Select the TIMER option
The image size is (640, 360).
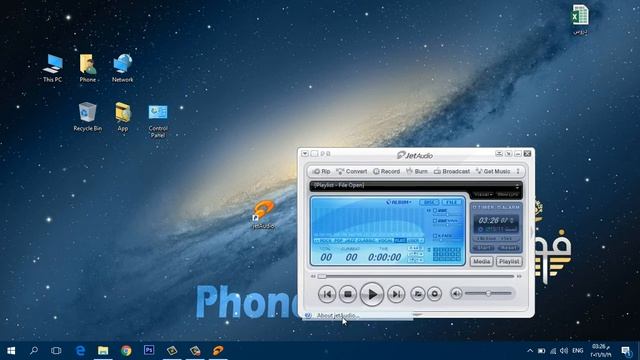483,207
